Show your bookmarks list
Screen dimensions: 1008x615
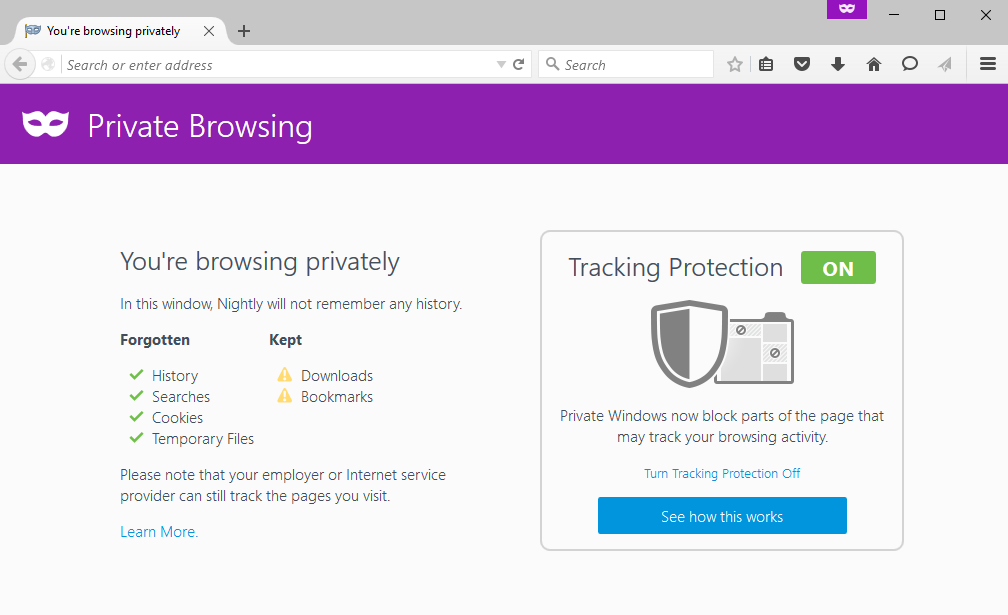coord(766,65)
